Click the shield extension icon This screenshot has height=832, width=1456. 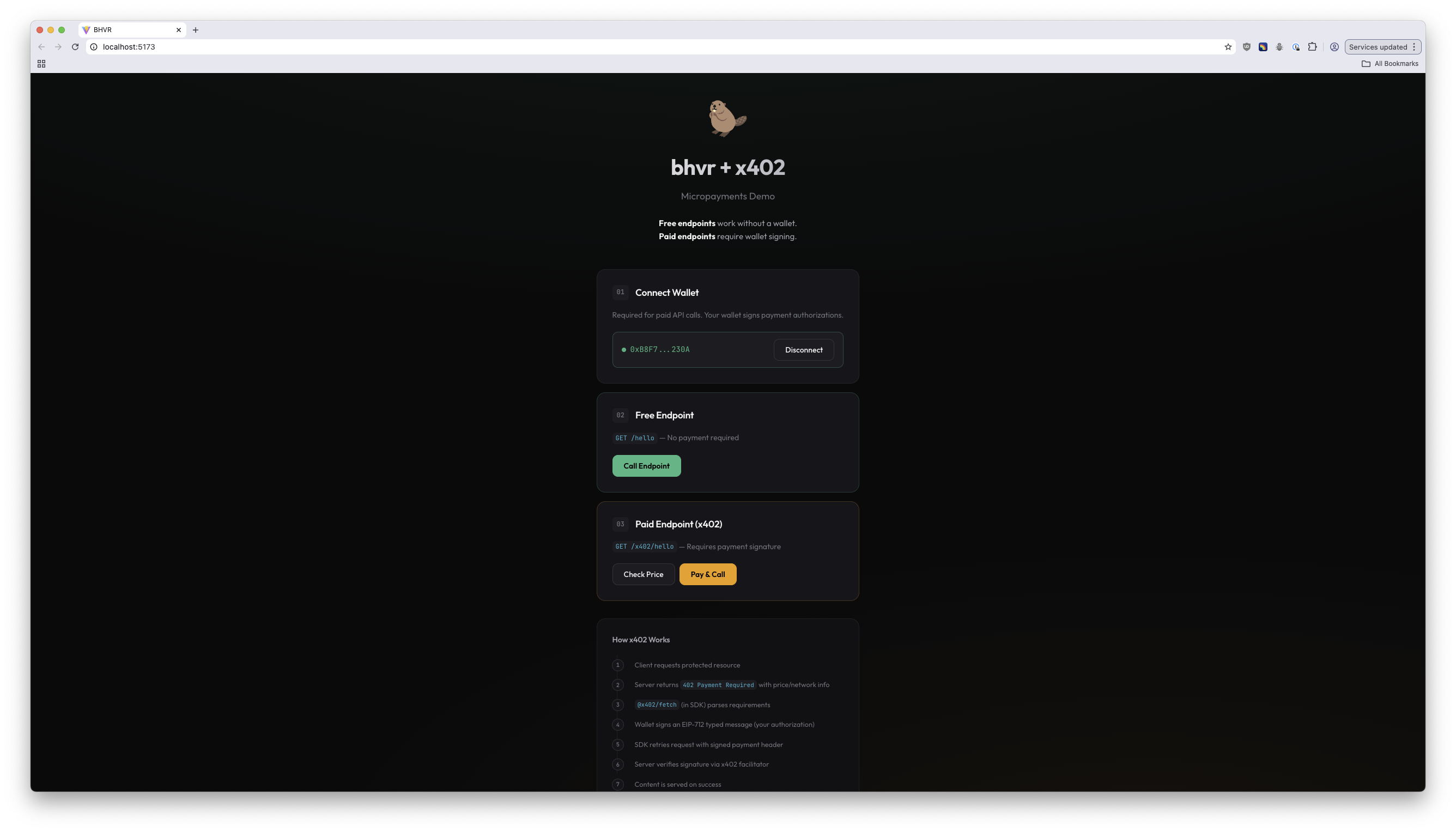pos(1246,47)
